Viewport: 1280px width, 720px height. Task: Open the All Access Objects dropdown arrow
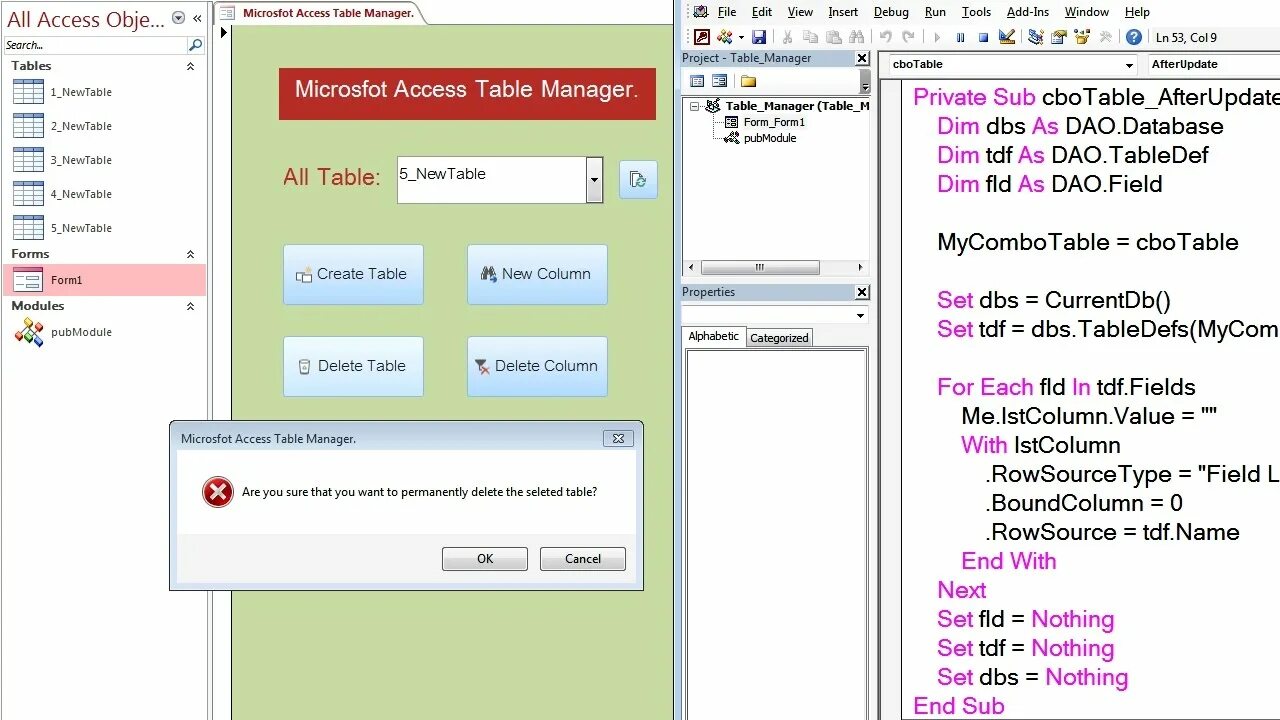(x=178, y=18)
